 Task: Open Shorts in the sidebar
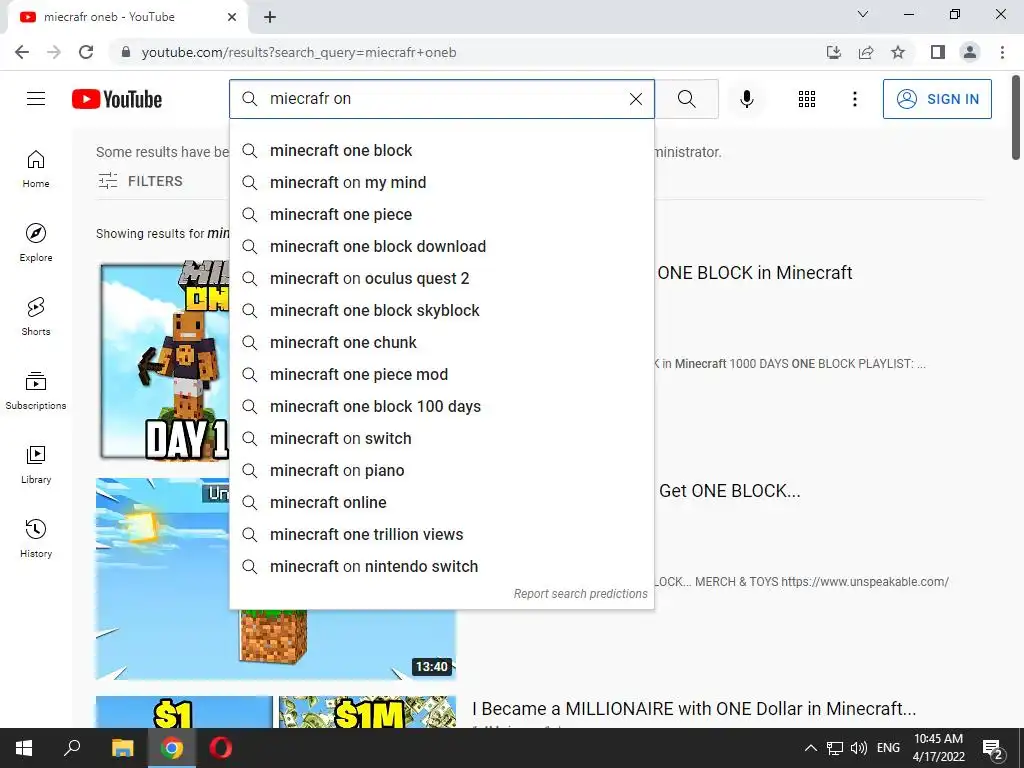pyautogui.click(x=36, y=317)
